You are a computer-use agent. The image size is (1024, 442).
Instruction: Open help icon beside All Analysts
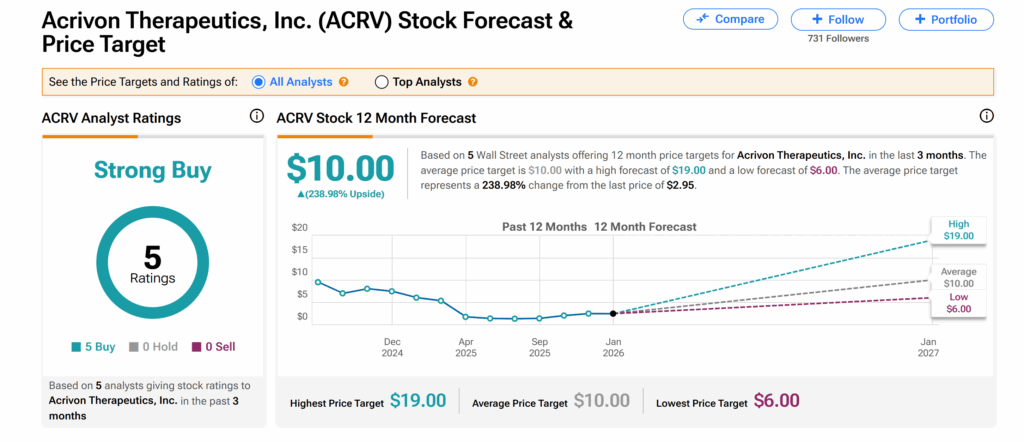click(344, 82)
